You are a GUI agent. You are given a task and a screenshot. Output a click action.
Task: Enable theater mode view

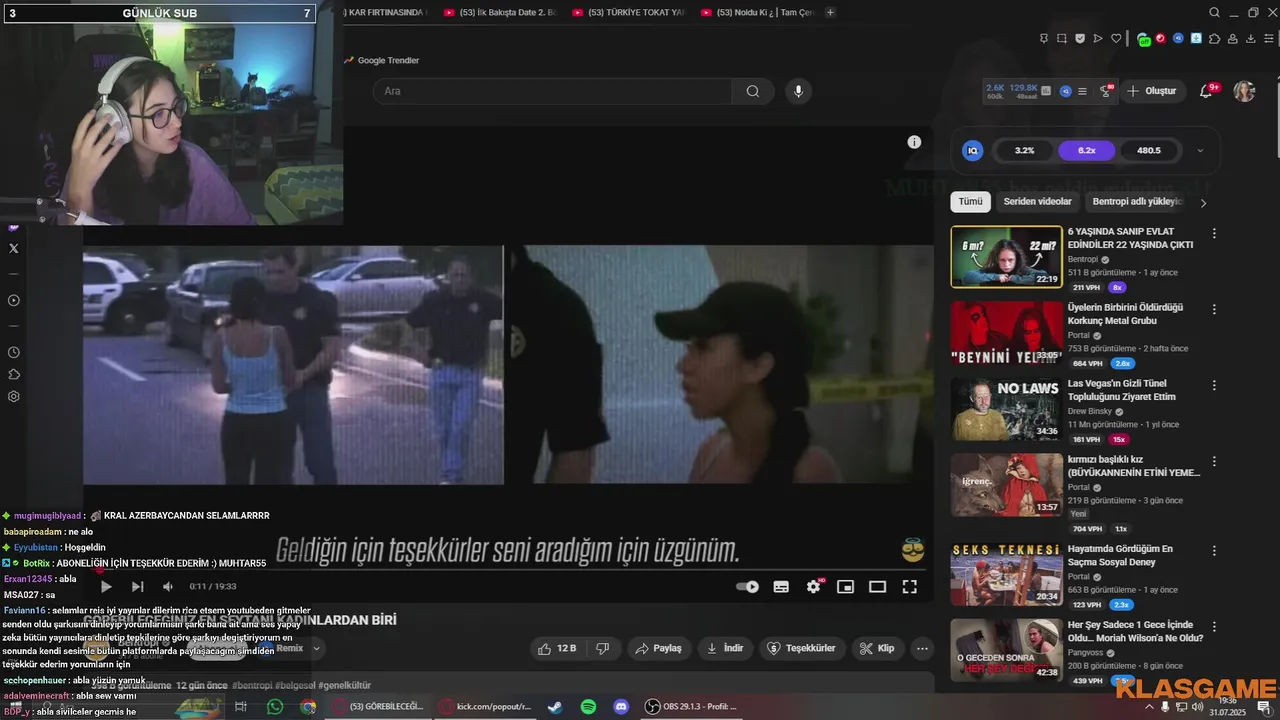click(877, 587)
